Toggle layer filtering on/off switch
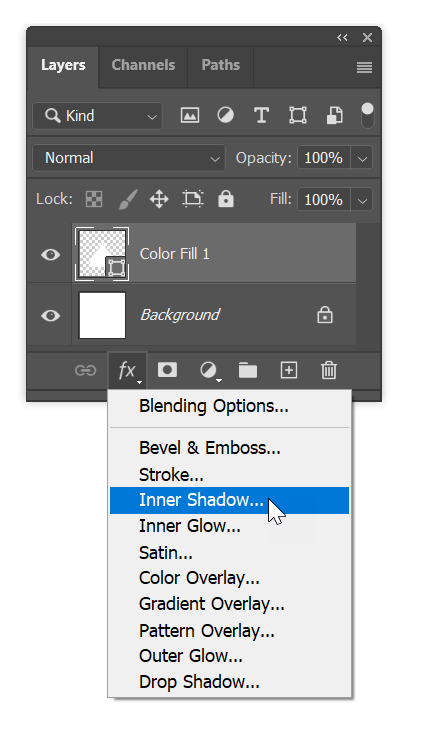This screenshot has height=732, width=423. (x=367, y=115)
